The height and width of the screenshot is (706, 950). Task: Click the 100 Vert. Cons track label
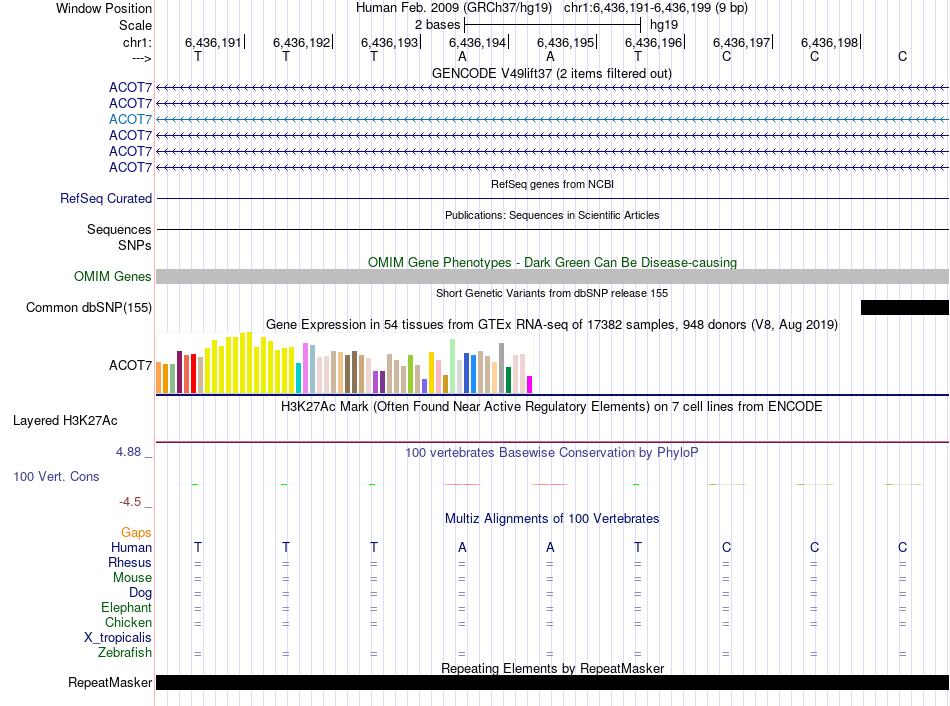(x=56, y=477)
